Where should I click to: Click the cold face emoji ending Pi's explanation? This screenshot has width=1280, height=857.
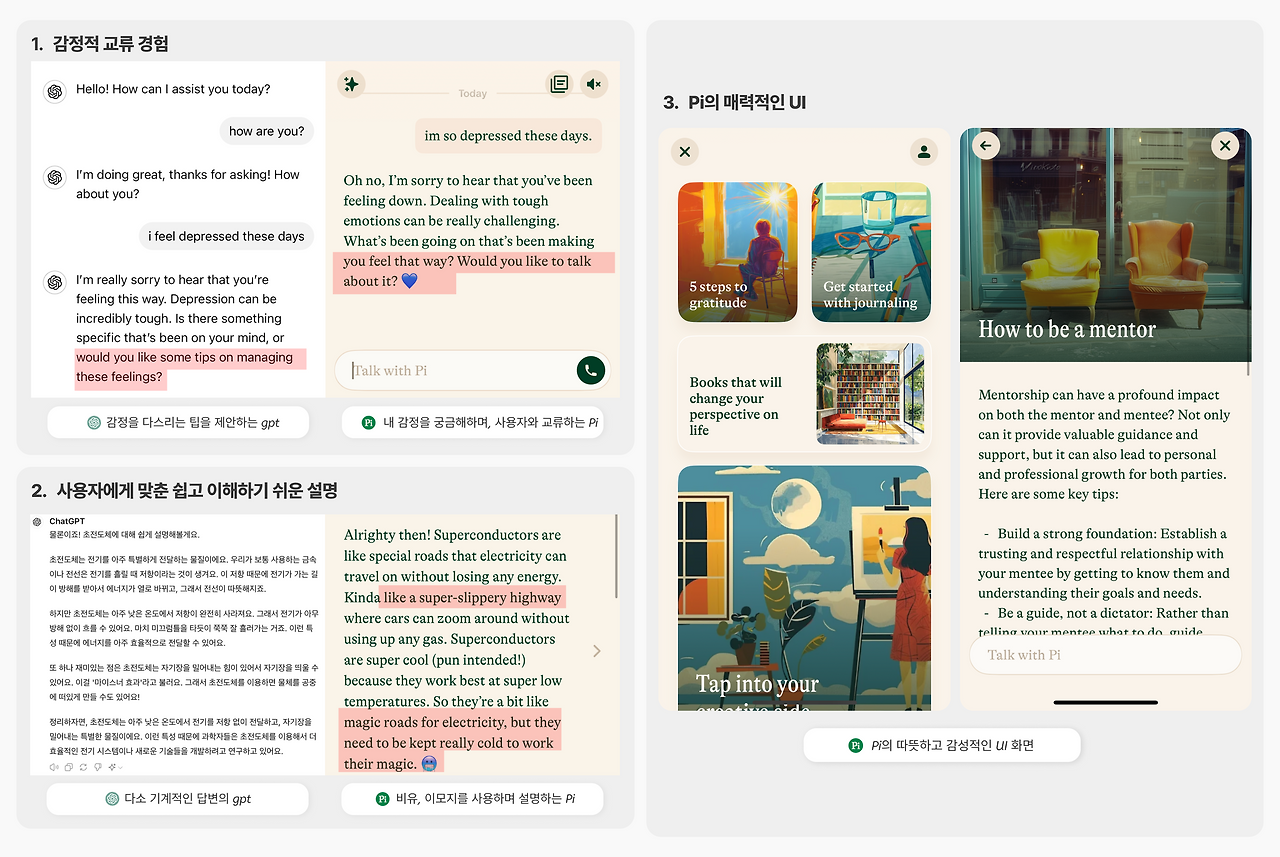click(x=429, y=764)
